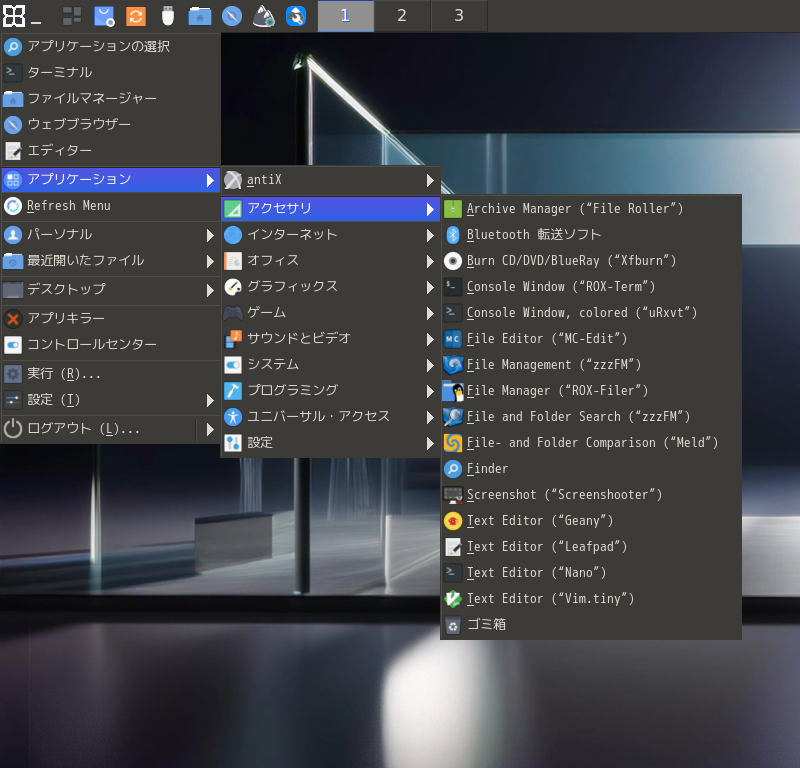Open the web browser compass icon in the top panel
Viewport: 800px width, 768px height.
tap(232, 16)
